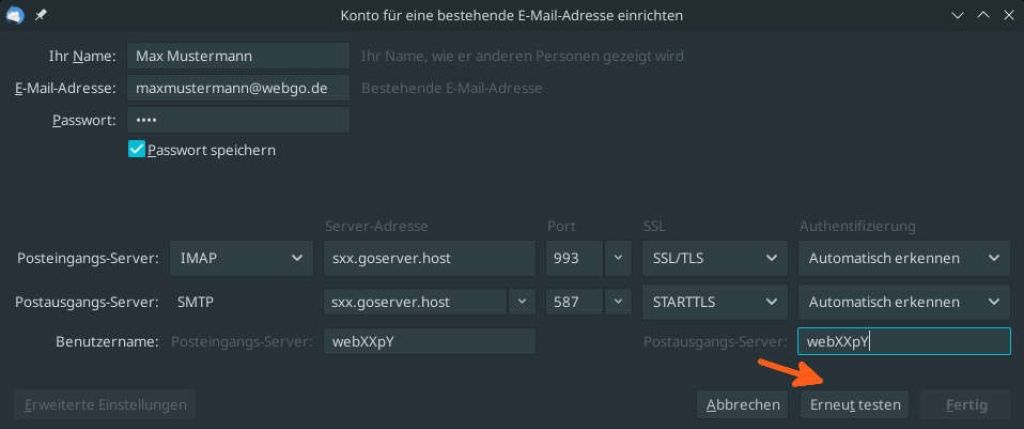Open the STARTTLS security dropdown
1024x429 pixels.
click(714, 302)
